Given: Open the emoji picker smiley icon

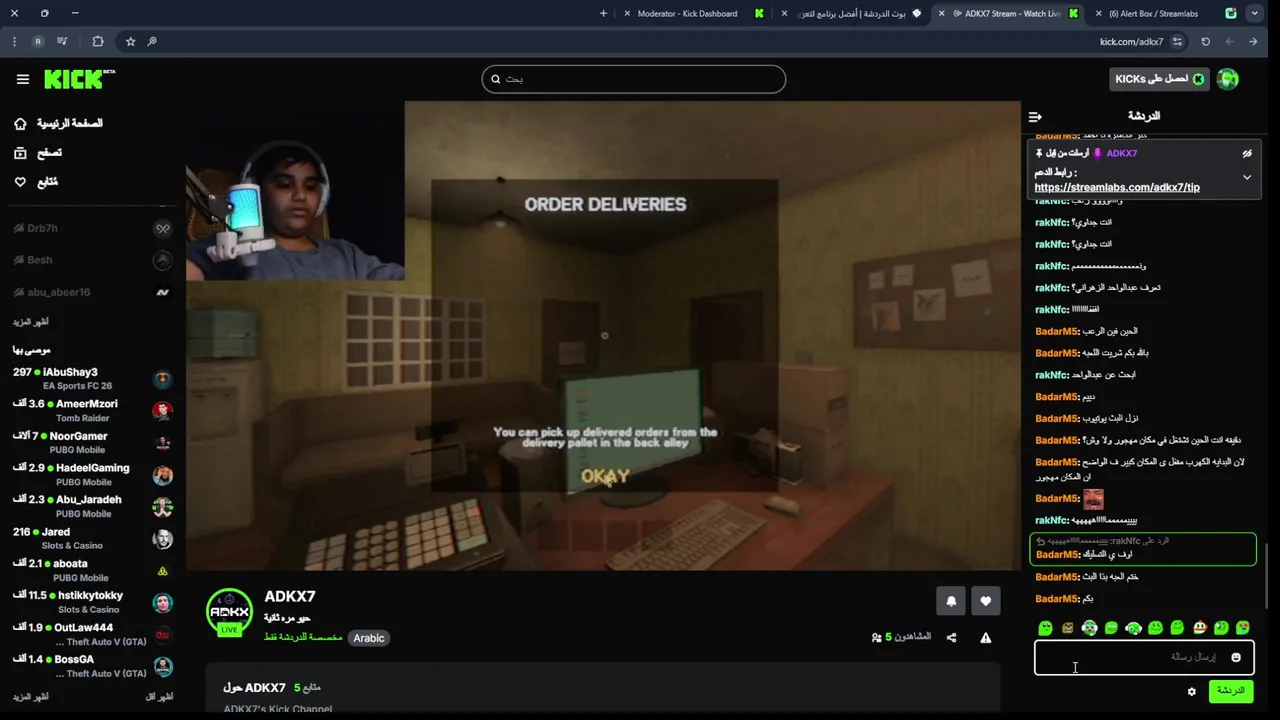Looking at the screenshot, I should 1236,658.
